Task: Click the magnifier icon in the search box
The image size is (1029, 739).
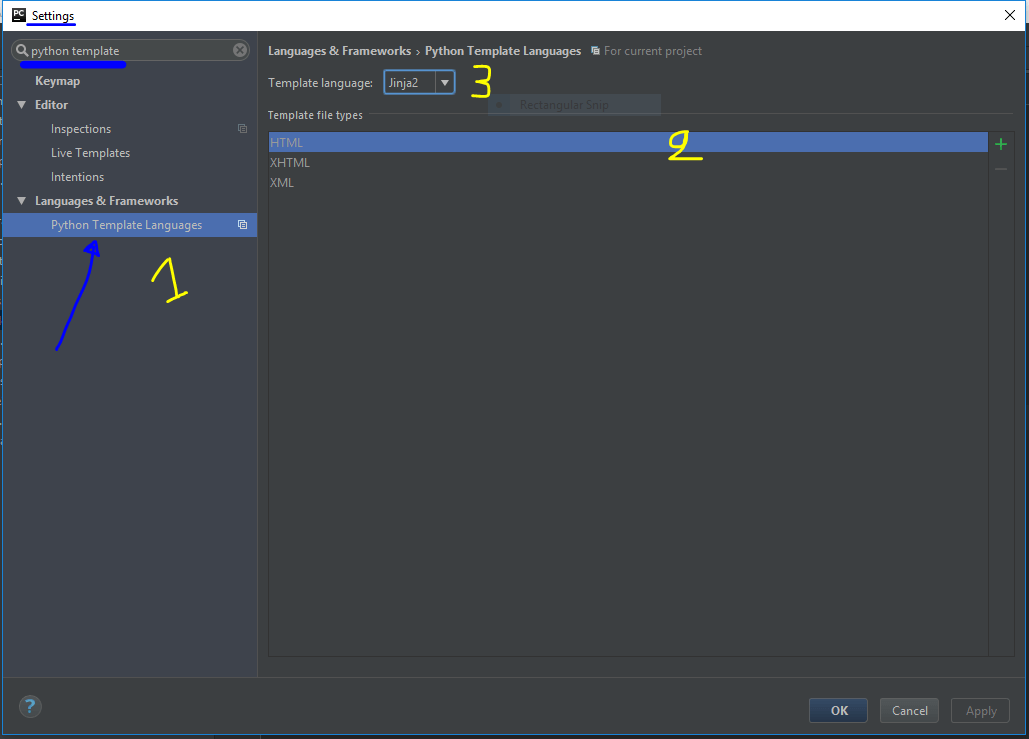Action: coord(22,50)
